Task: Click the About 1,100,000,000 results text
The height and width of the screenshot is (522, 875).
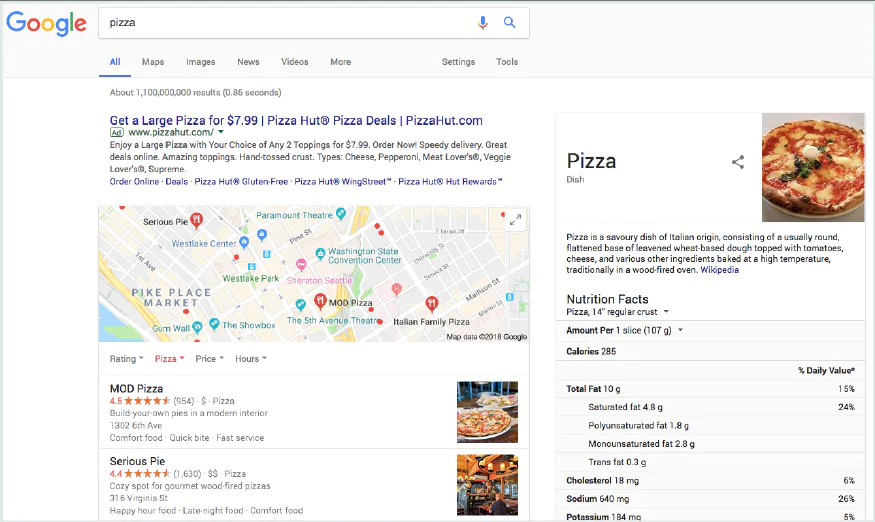Action: point(195,93)
